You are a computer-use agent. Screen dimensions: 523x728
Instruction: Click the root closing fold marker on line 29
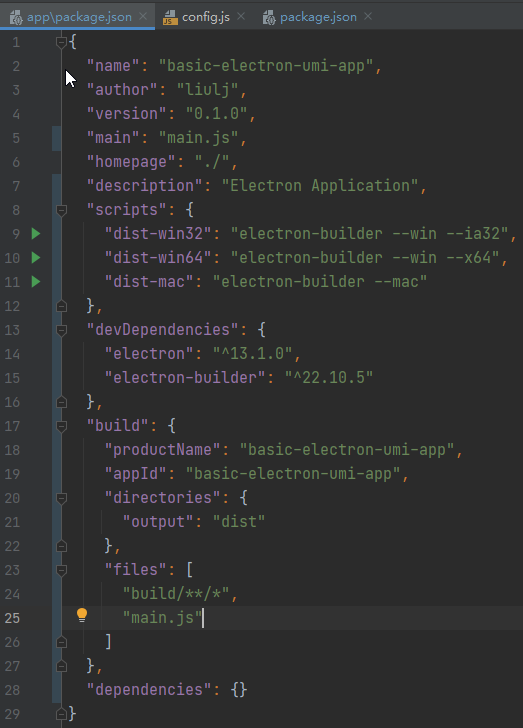click(x=61, y=714)
